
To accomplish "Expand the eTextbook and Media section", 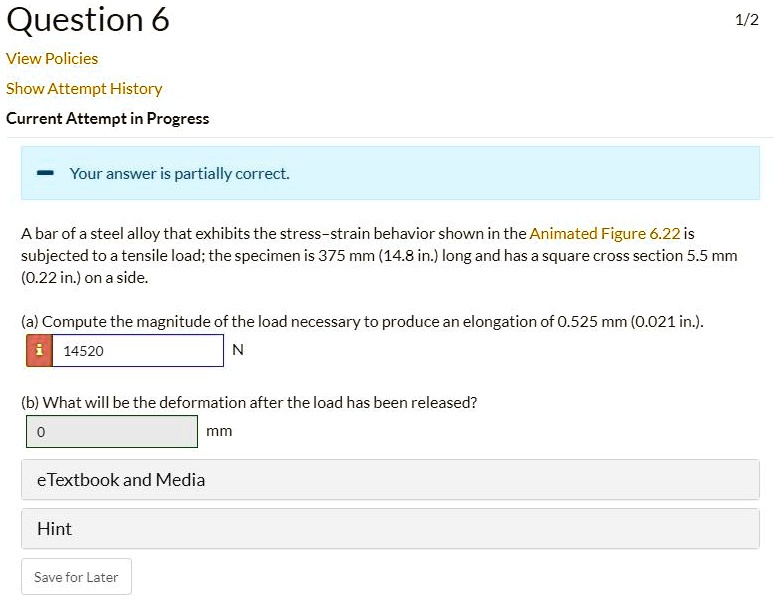I will pyautogui.click(x=390, y=480).
